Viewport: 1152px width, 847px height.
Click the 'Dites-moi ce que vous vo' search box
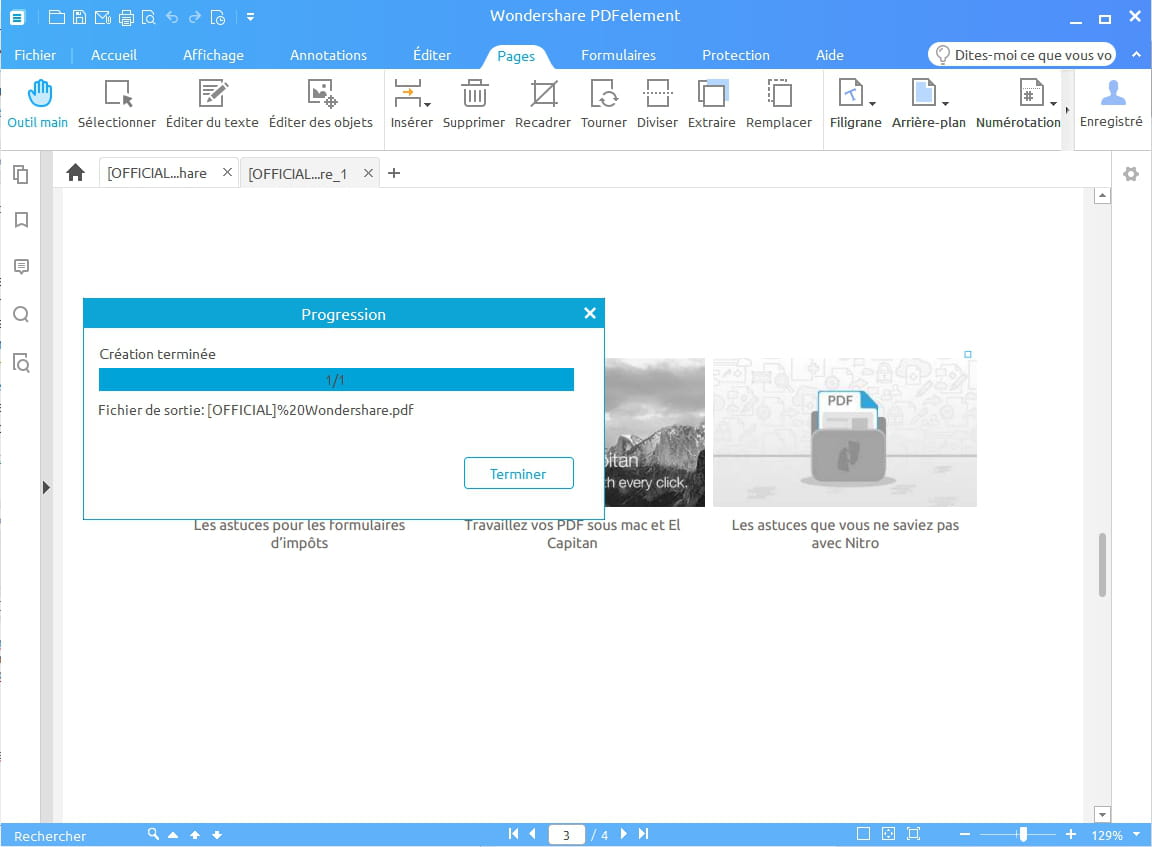[1023, 55]
